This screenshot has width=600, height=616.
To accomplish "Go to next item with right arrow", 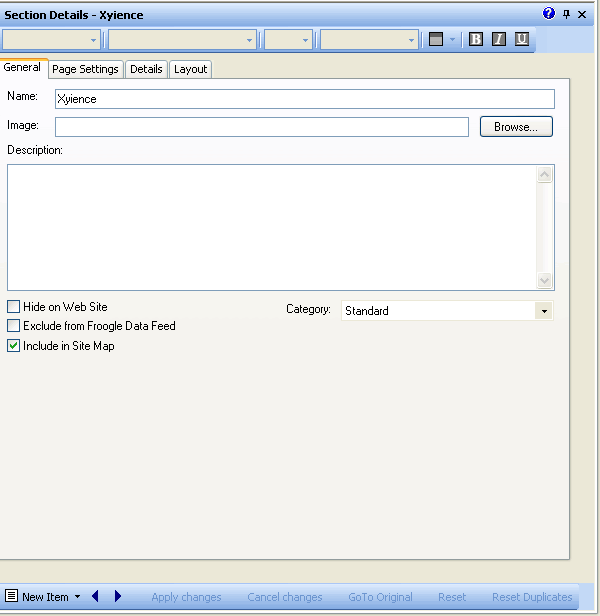I will pos(118,596).
